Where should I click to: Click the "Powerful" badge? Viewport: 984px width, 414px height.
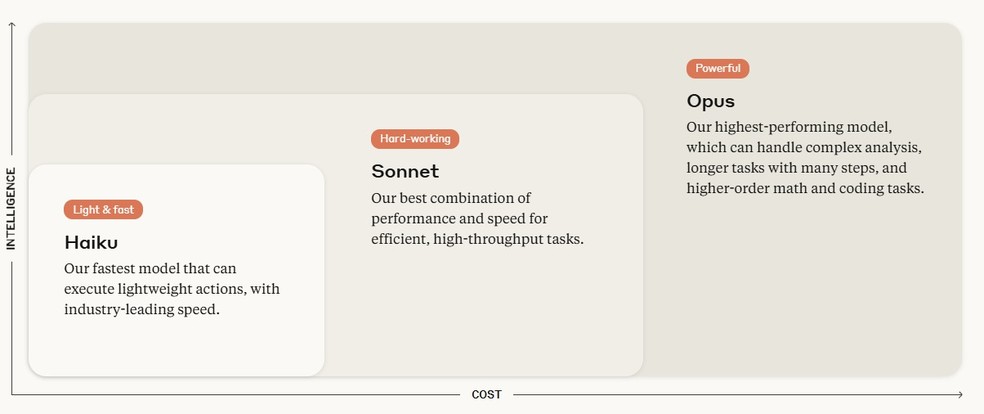tap(717, 69)
